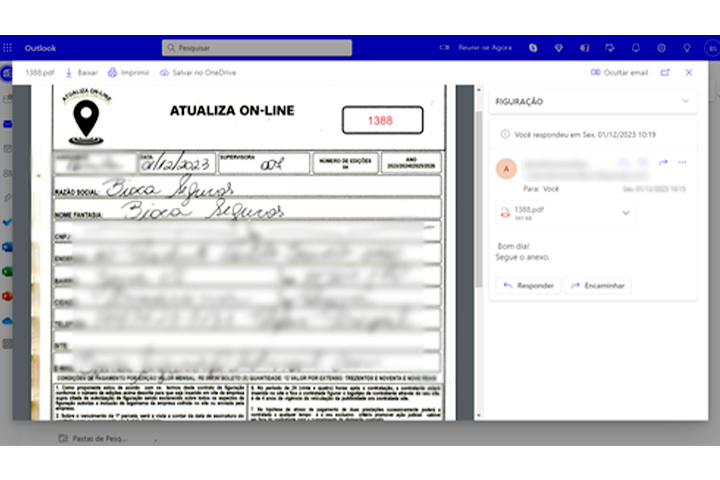This screenshot has height=480, width=720.
Task: Open more actions ellipsis on message
Action: pos(682,162)
